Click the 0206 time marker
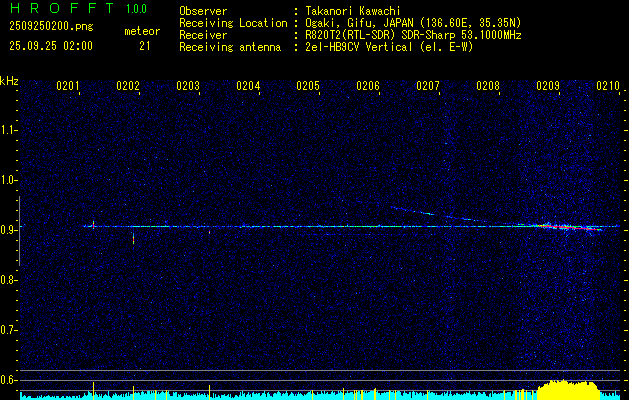Viewport: 629px width, 400px height. [x=368, y=86]
